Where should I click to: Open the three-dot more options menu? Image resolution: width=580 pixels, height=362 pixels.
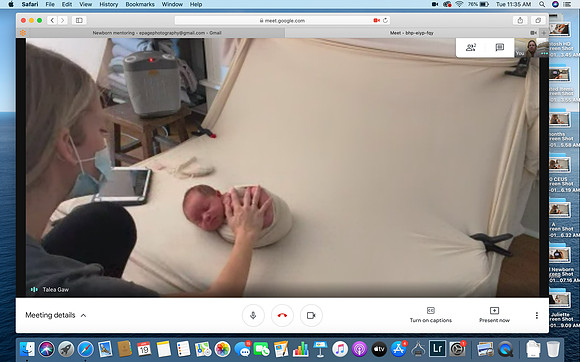click(537, 315)
